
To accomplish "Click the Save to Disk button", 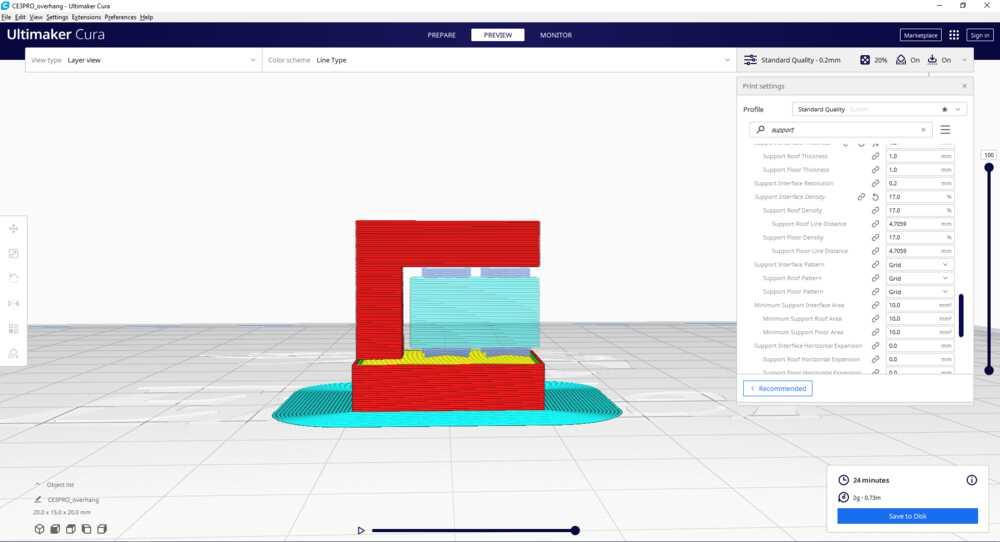I will tap(907, 516).
